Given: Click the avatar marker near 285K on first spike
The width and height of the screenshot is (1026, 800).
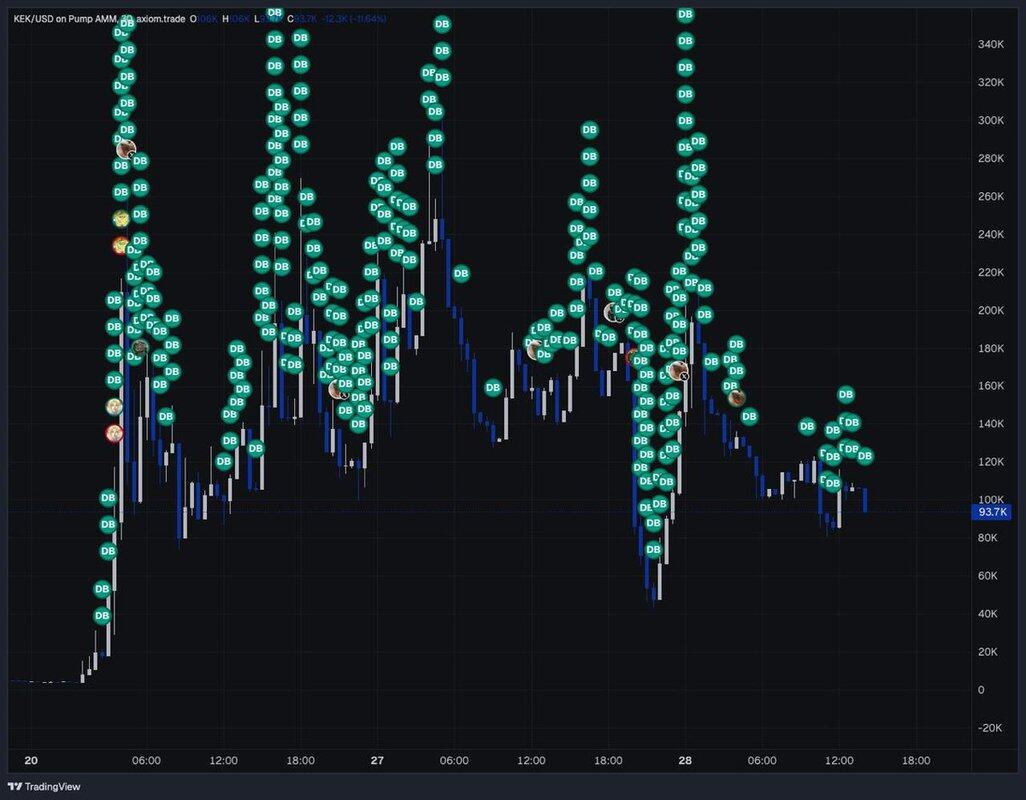Looking at the screenshot, I should 126,149.
